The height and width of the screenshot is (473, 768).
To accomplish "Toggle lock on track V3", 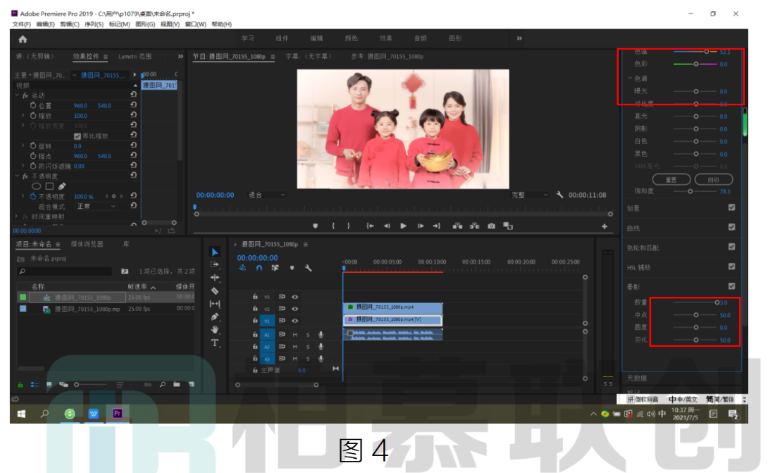I will tap(255, 297).
